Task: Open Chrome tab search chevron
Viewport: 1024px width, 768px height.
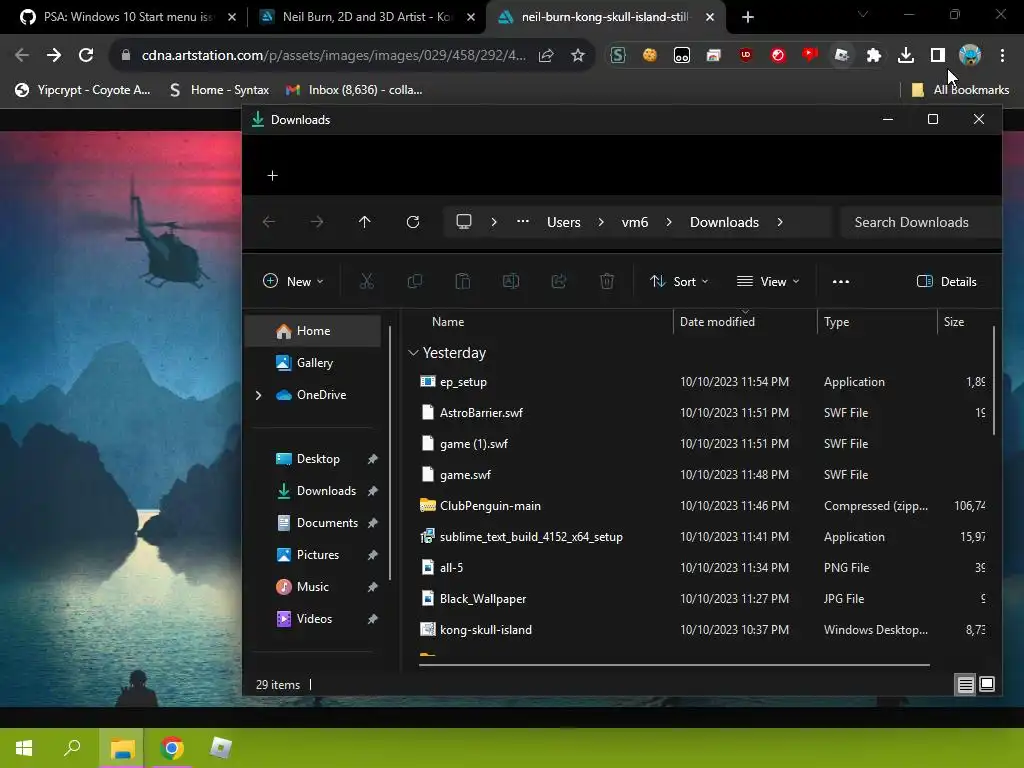Action: point(863,14)
